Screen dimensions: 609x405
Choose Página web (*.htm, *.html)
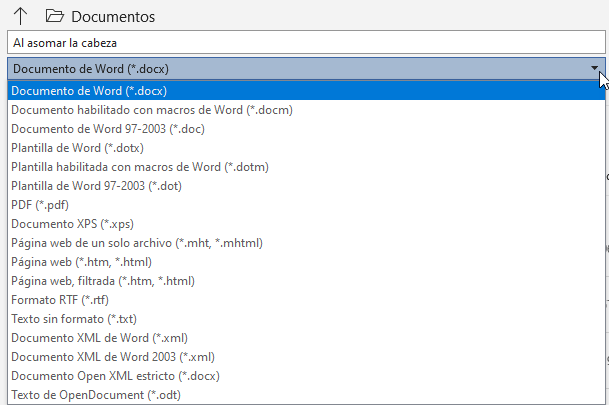(81, 262)
